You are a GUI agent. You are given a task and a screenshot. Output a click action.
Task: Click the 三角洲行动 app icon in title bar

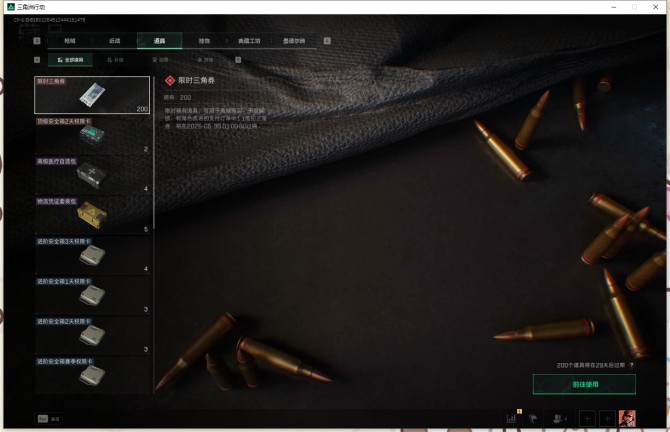click(x=11, y=7)
